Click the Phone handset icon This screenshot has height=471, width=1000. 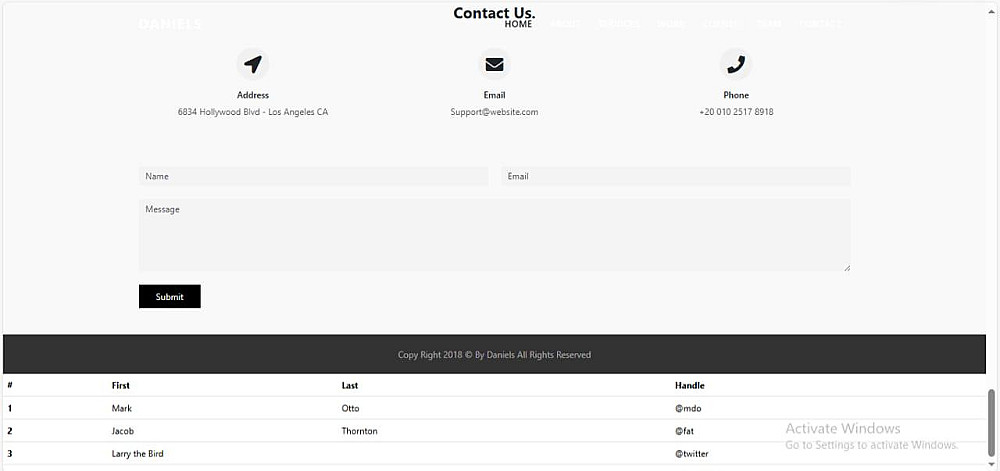click(736, 64)
